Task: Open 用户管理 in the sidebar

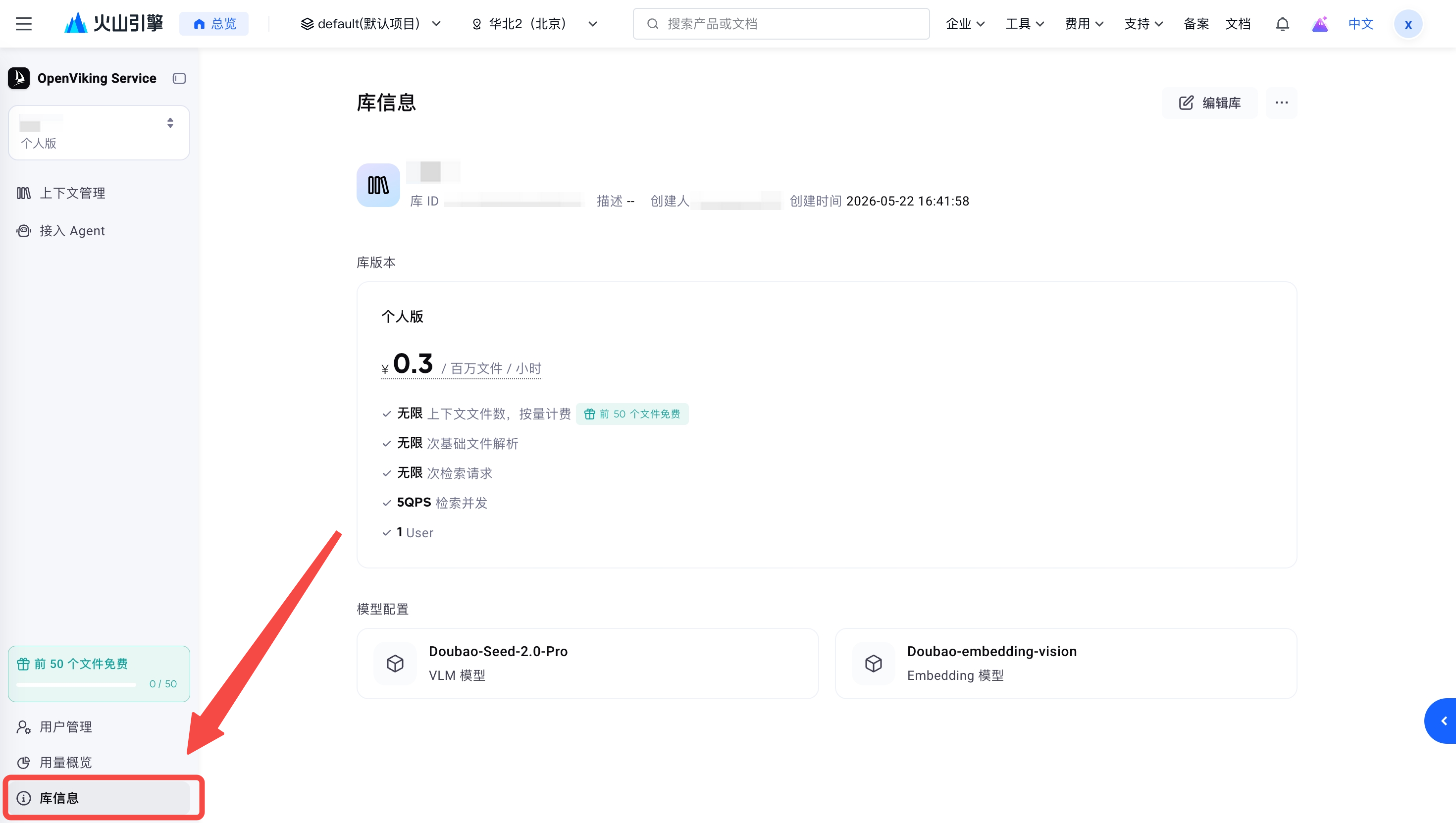Action: pos(99,727)
